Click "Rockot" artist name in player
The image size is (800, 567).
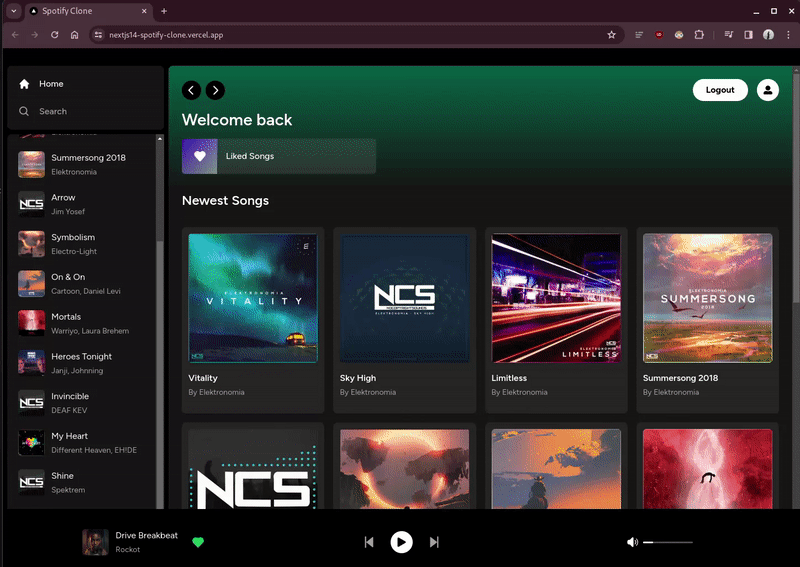128,550
